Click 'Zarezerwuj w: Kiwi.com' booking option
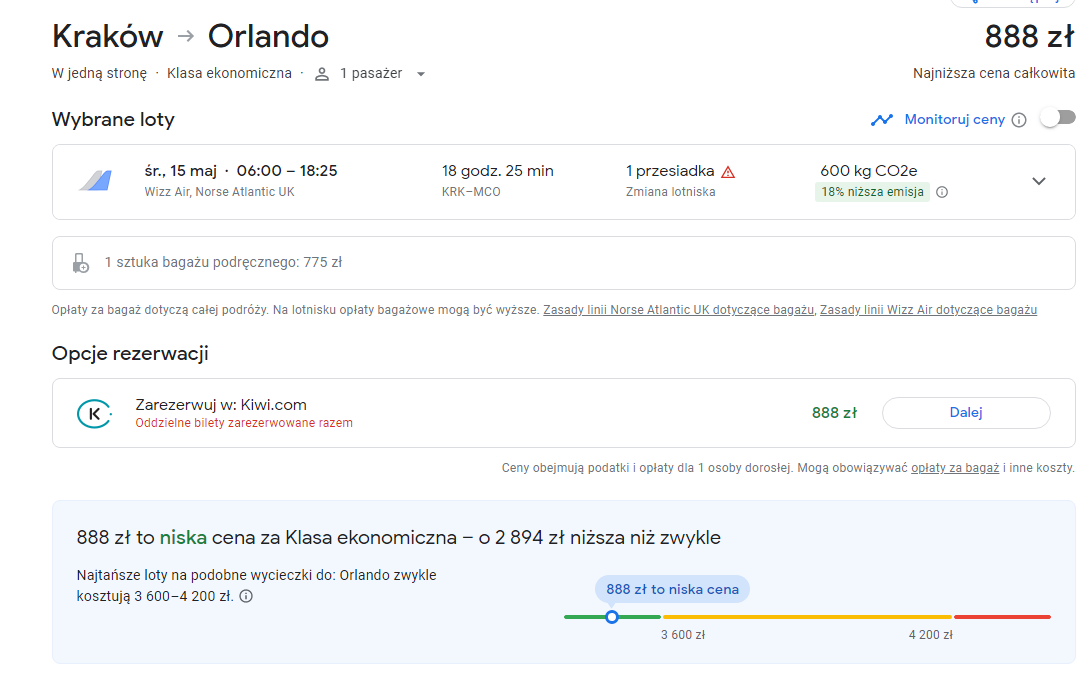Image resolution: width=1081 pixels, height=687 pixels. coord(221,405)
